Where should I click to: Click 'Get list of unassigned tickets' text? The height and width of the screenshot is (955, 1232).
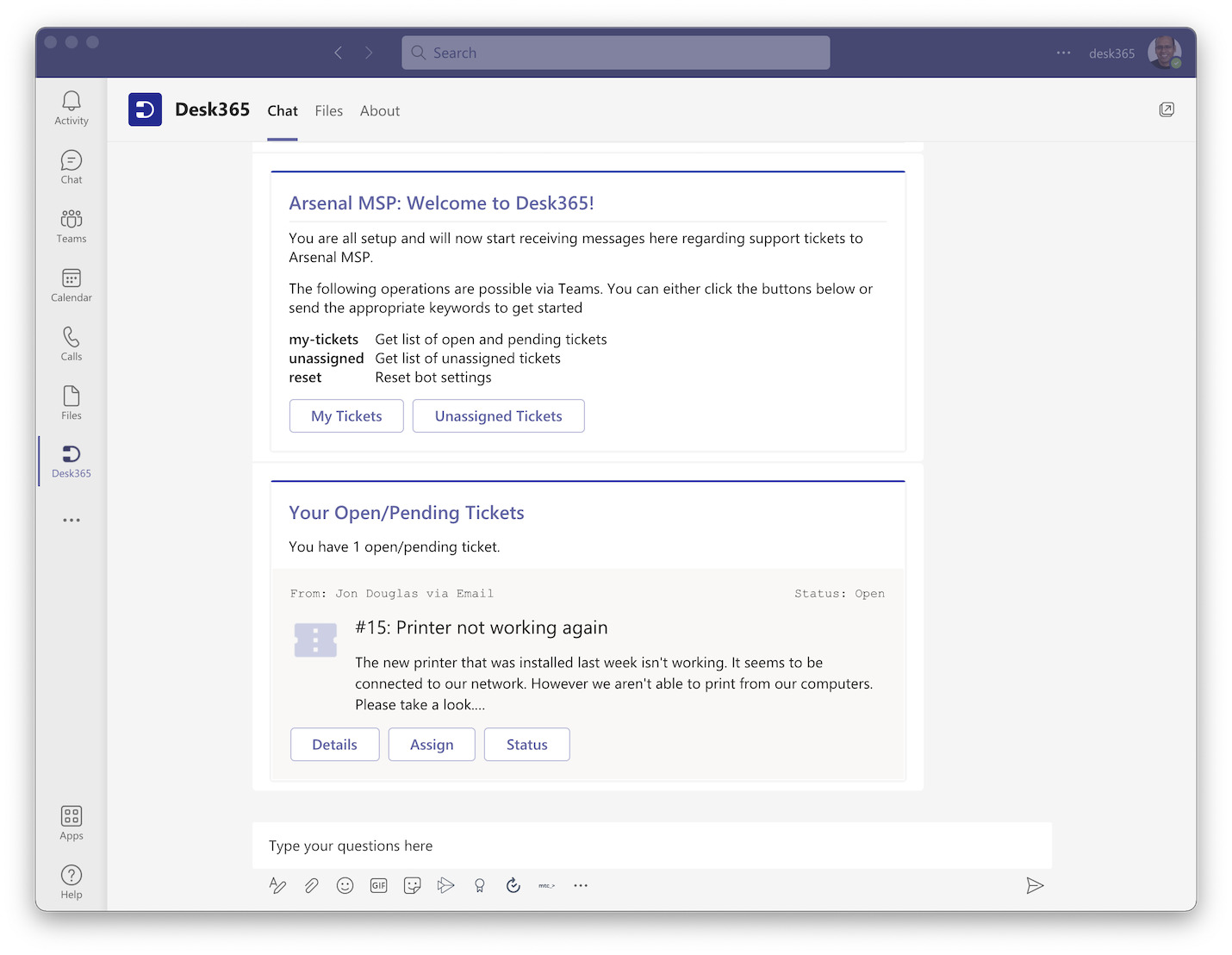tap(468, 359)
